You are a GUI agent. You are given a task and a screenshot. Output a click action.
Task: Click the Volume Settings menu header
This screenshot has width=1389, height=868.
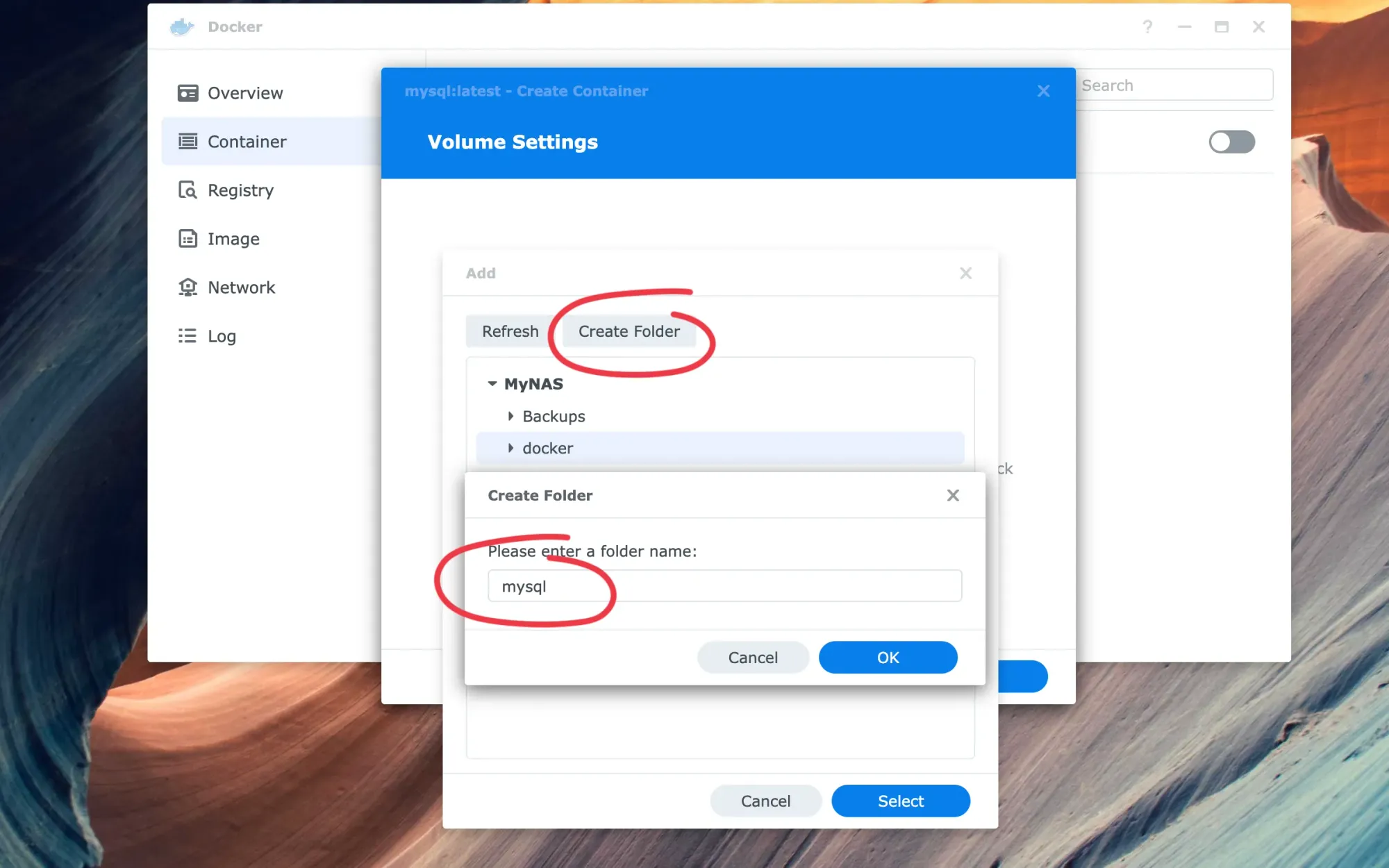tap(512, 141)
